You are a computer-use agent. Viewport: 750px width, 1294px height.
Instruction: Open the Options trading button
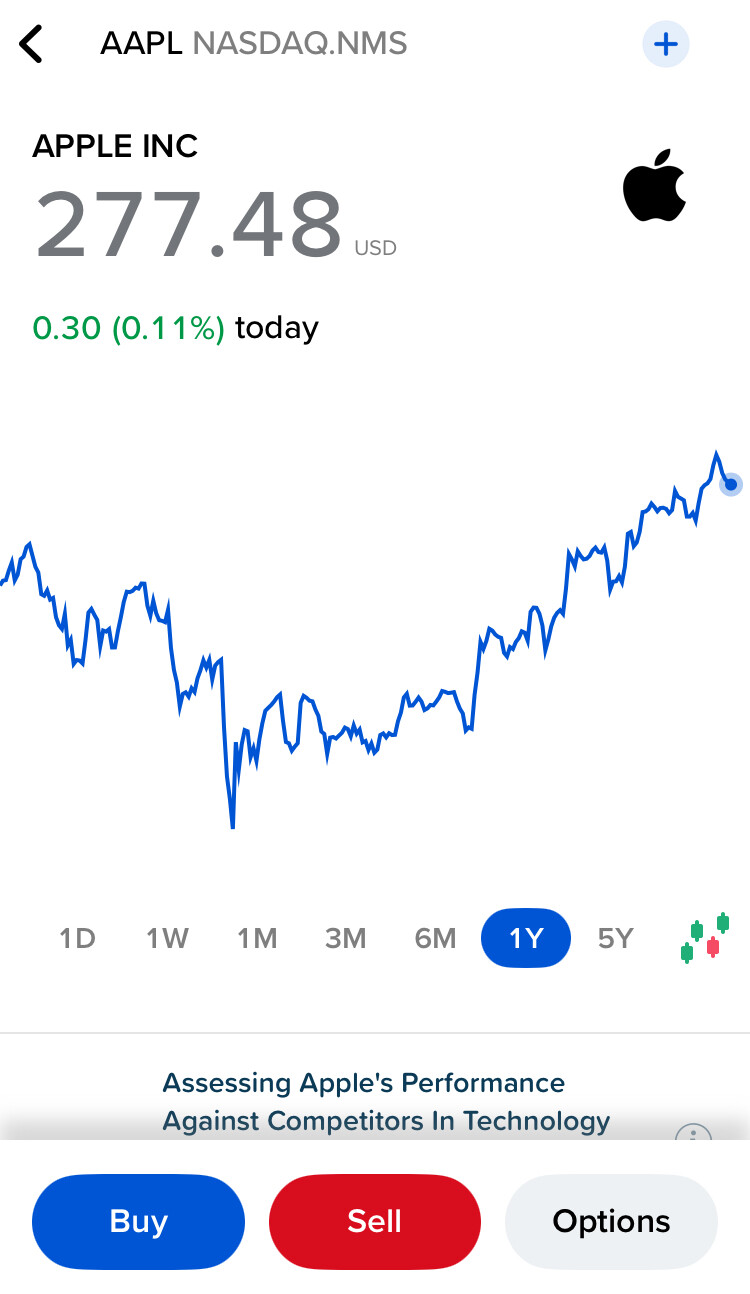point(611,1221)
